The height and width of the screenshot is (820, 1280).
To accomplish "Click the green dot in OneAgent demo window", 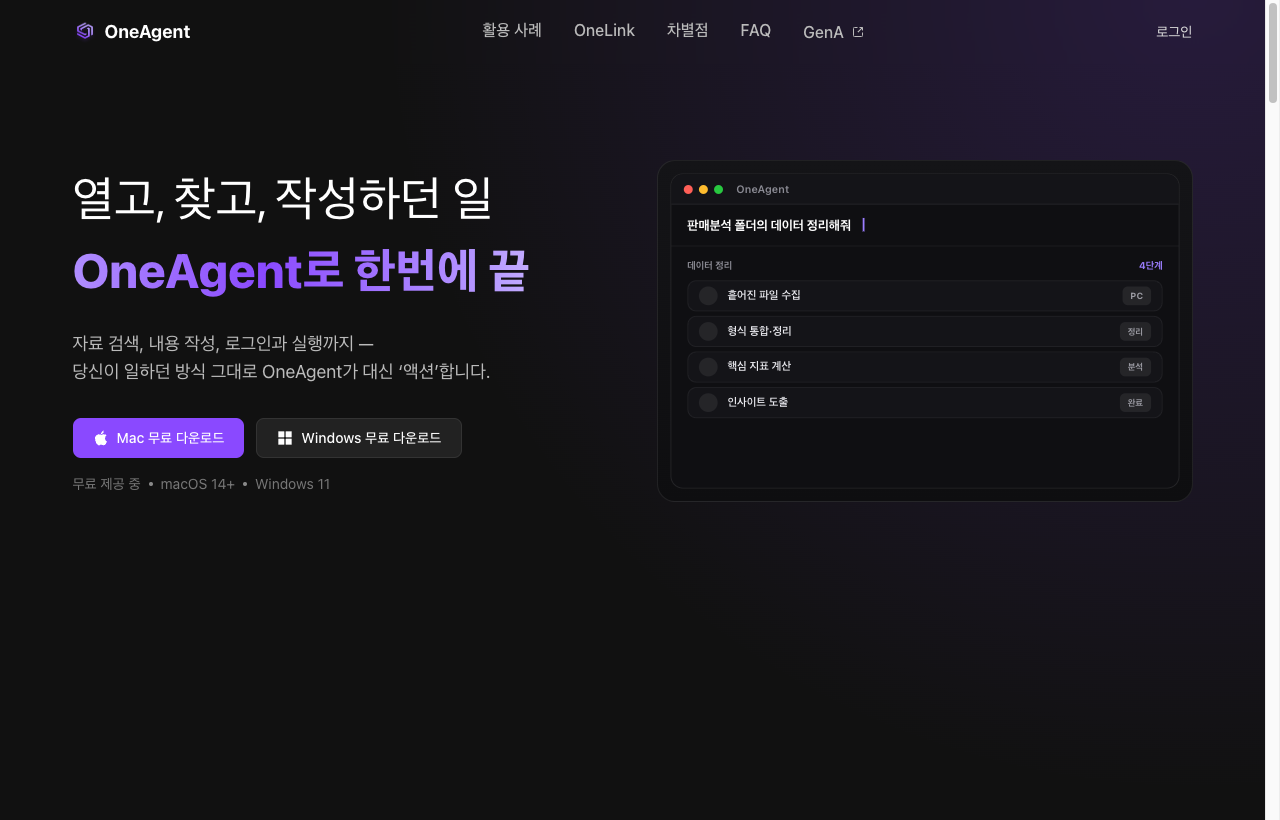I will (x=718, y=189).
